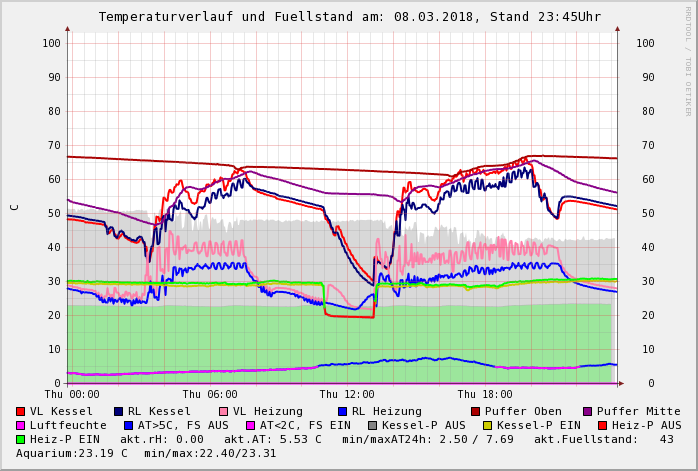
Task: Select the Thu 12:00 time axis label
Action: click(347, 394)
